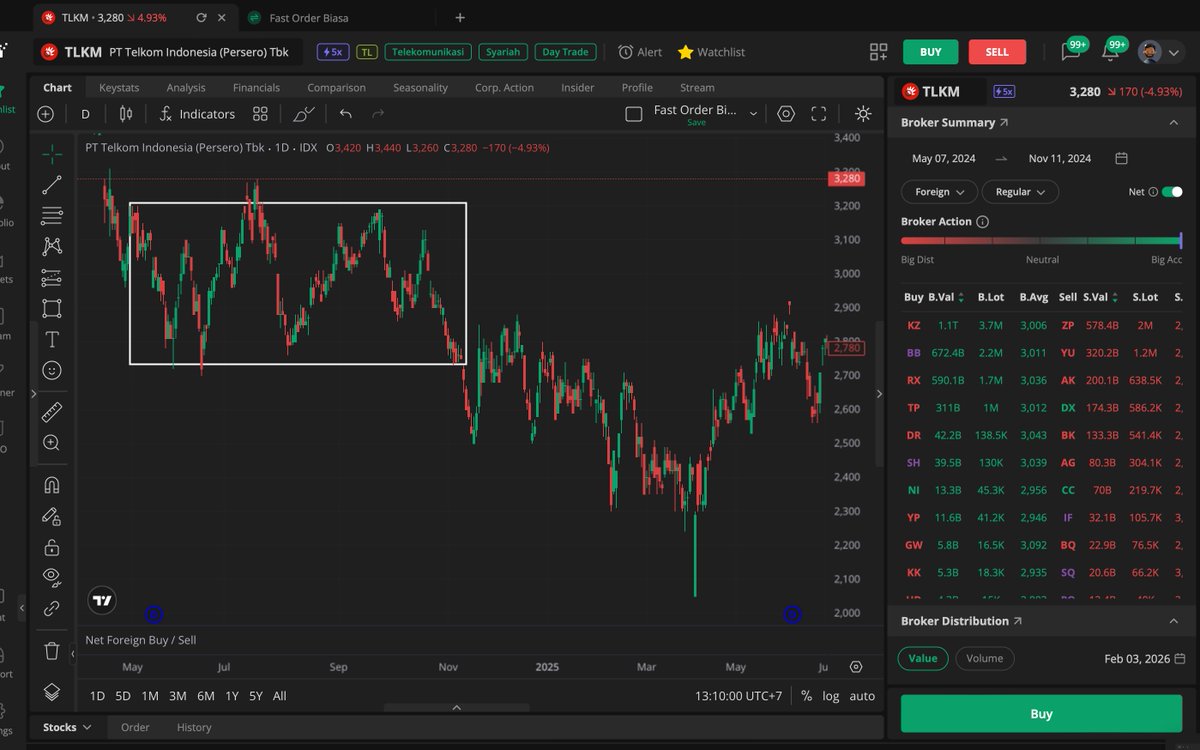Add TLKM to Watchlist
Screen dimensions: 1200x750
(x=711, y=52)
